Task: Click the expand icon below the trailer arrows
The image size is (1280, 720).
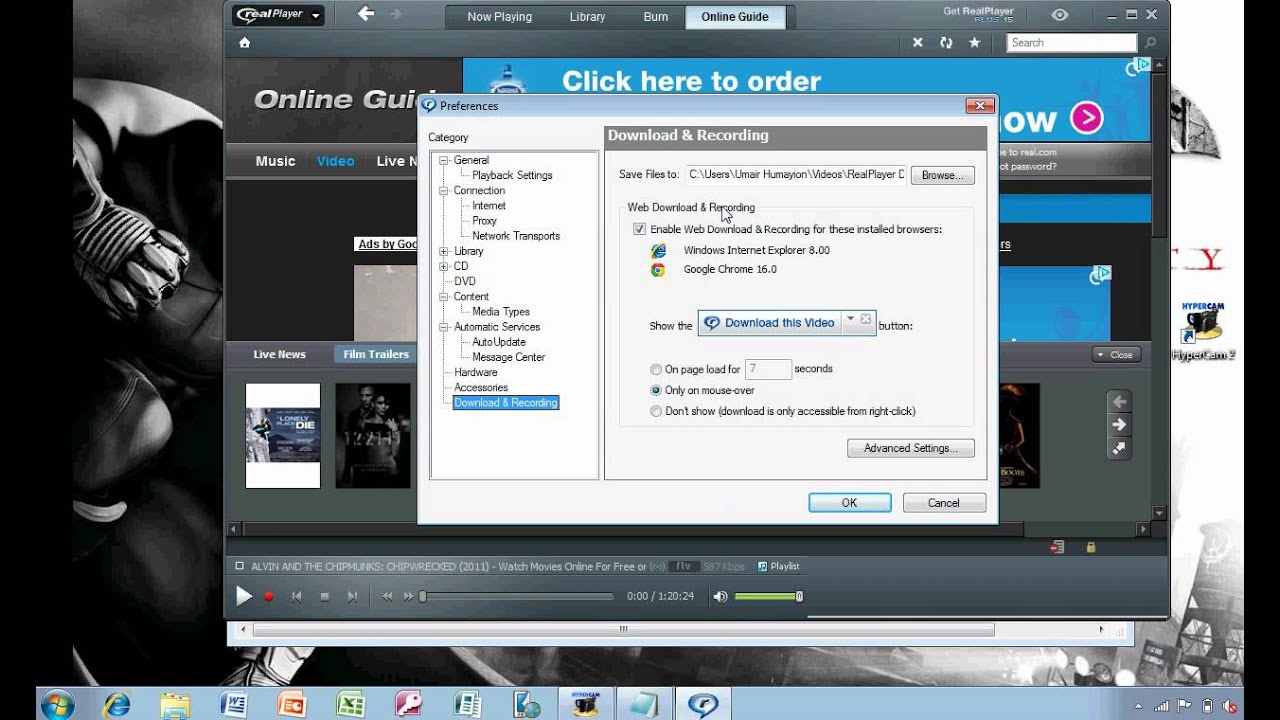Action: point(1119,449)
